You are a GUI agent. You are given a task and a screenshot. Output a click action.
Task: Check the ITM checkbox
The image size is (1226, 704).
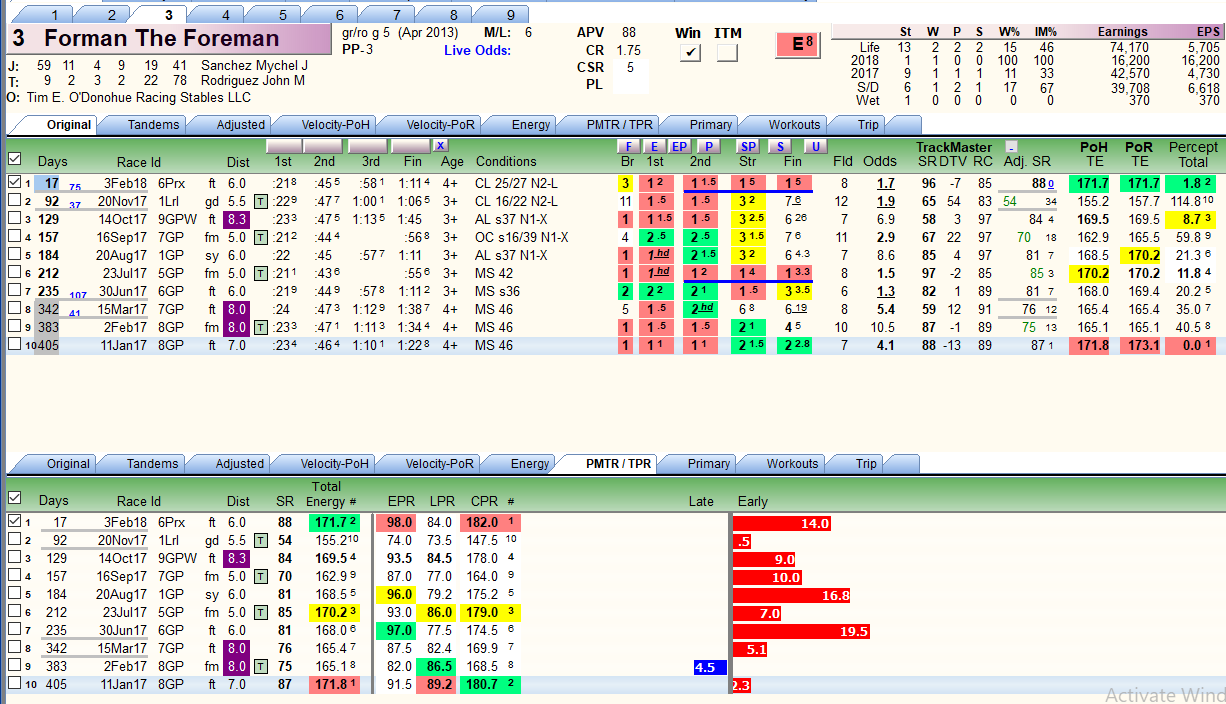click(x=727, y=53)
